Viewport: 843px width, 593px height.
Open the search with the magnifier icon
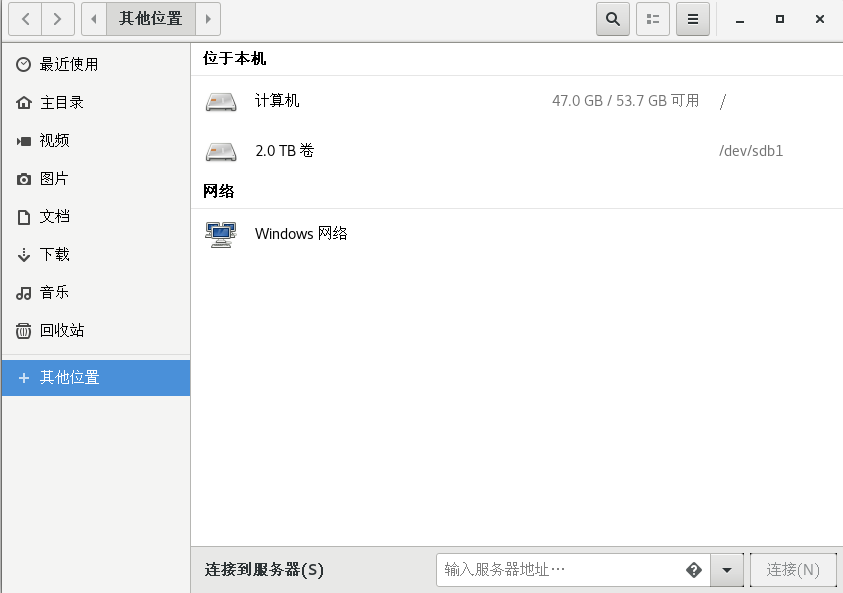[612, 19]
